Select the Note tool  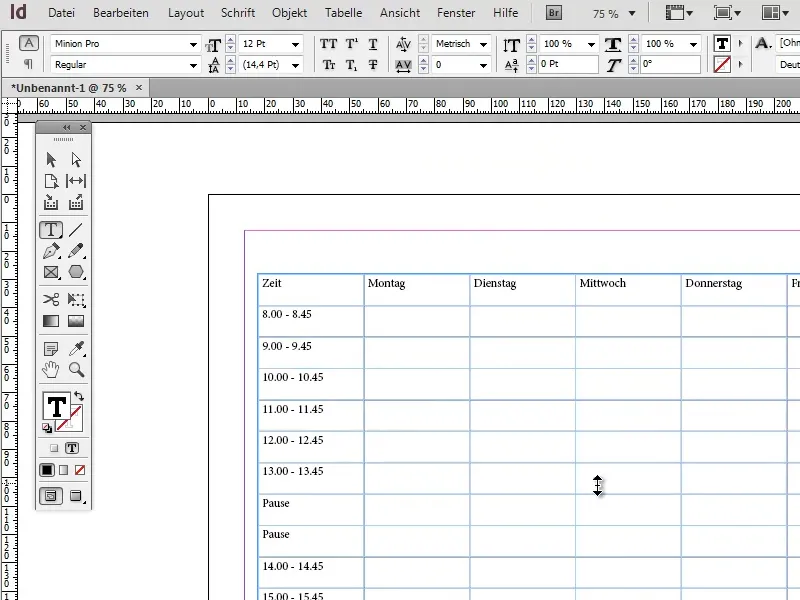click(51, 349)
